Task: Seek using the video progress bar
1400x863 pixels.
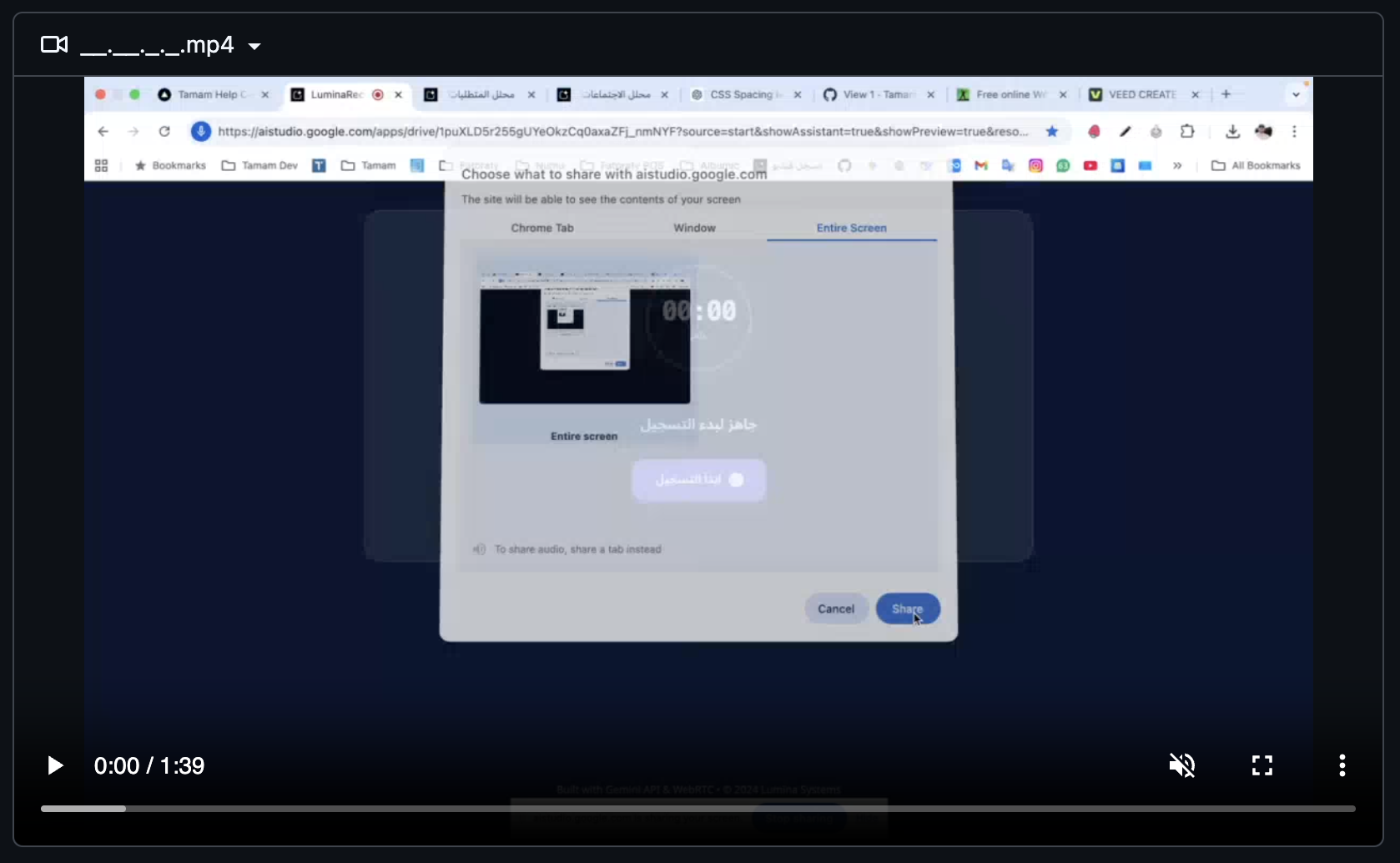Action: tap(667, 809)
